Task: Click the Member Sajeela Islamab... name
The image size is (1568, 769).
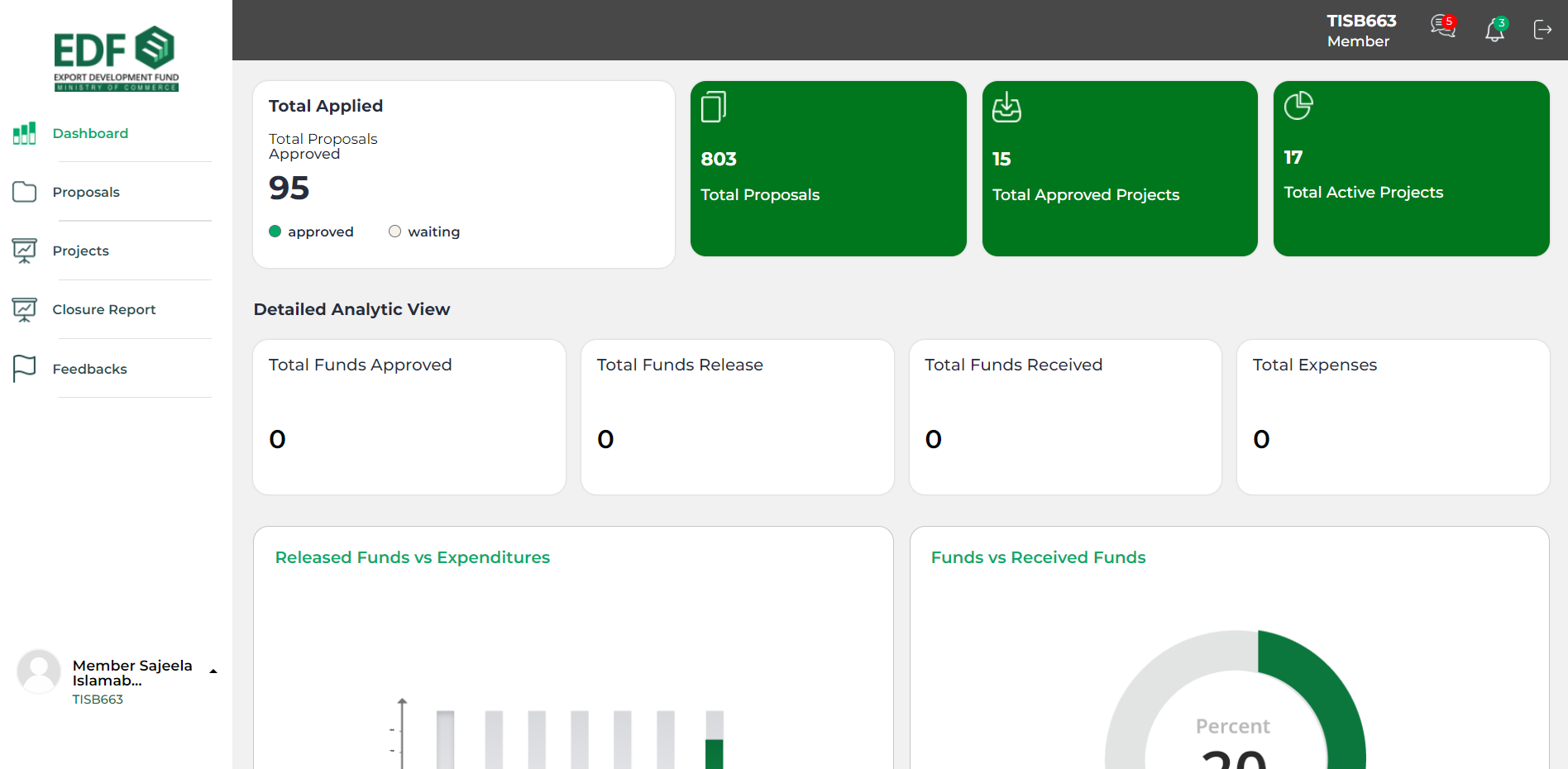Action: point(132,673)
